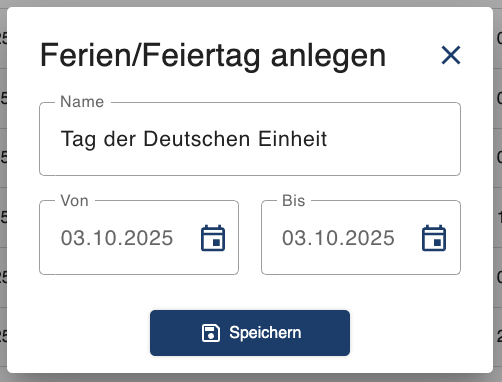502x382 pixels.
Task: Click the word 'Speichern' on the blue button
Action: pos(265,333)
